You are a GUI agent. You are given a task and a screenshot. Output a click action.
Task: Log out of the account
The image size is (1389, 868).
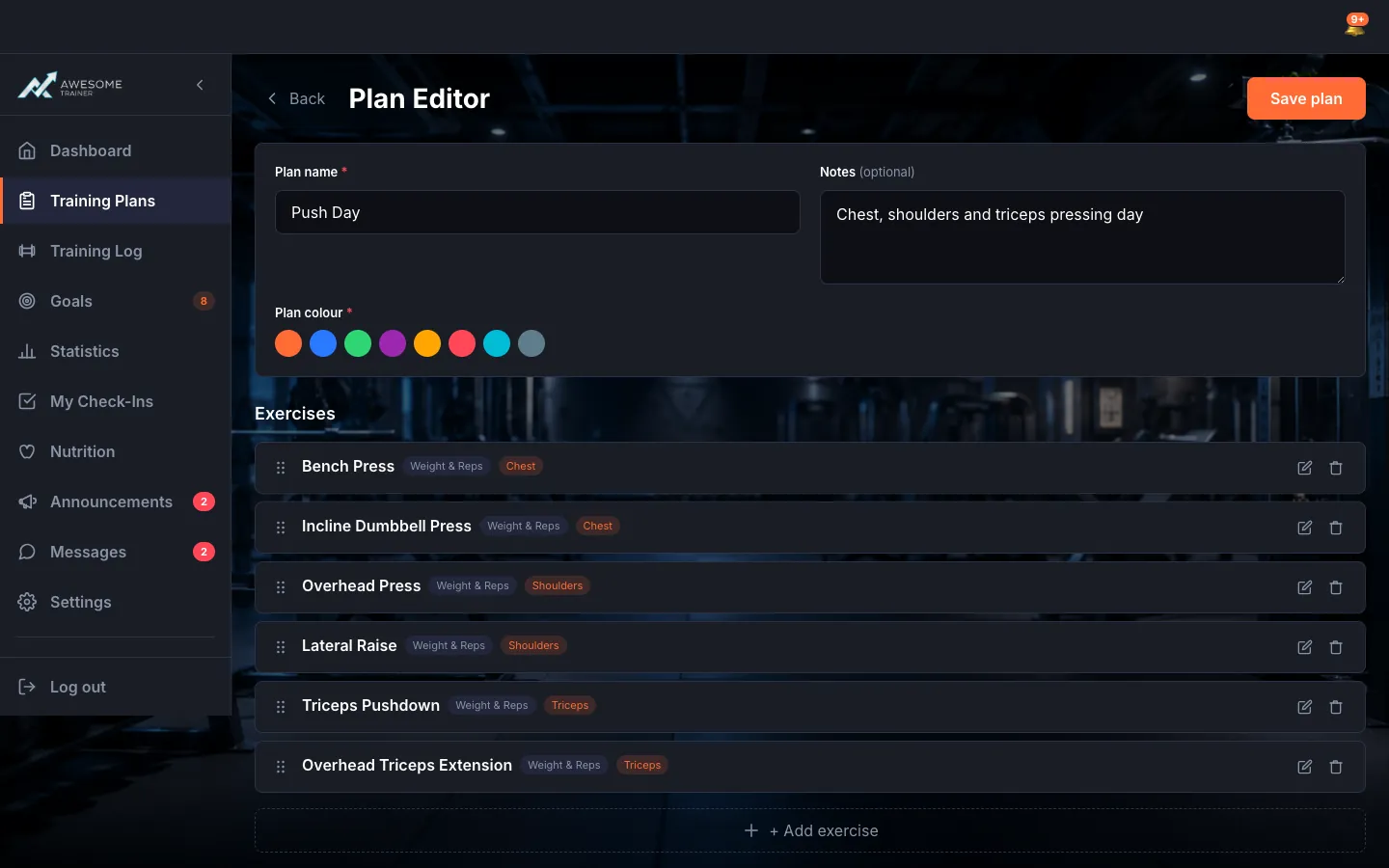point(116,687)
